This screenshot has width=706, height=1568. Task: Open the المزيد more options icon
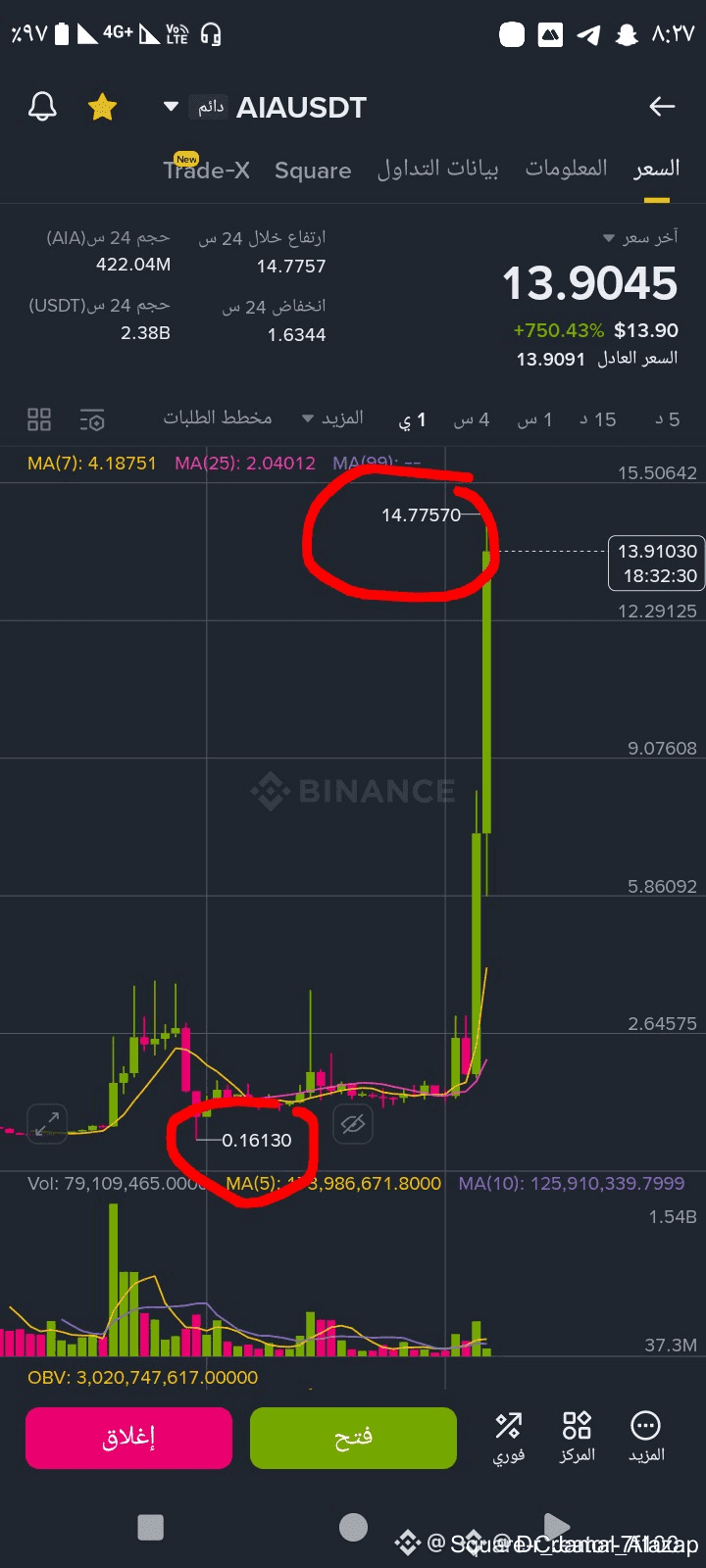646,1437
